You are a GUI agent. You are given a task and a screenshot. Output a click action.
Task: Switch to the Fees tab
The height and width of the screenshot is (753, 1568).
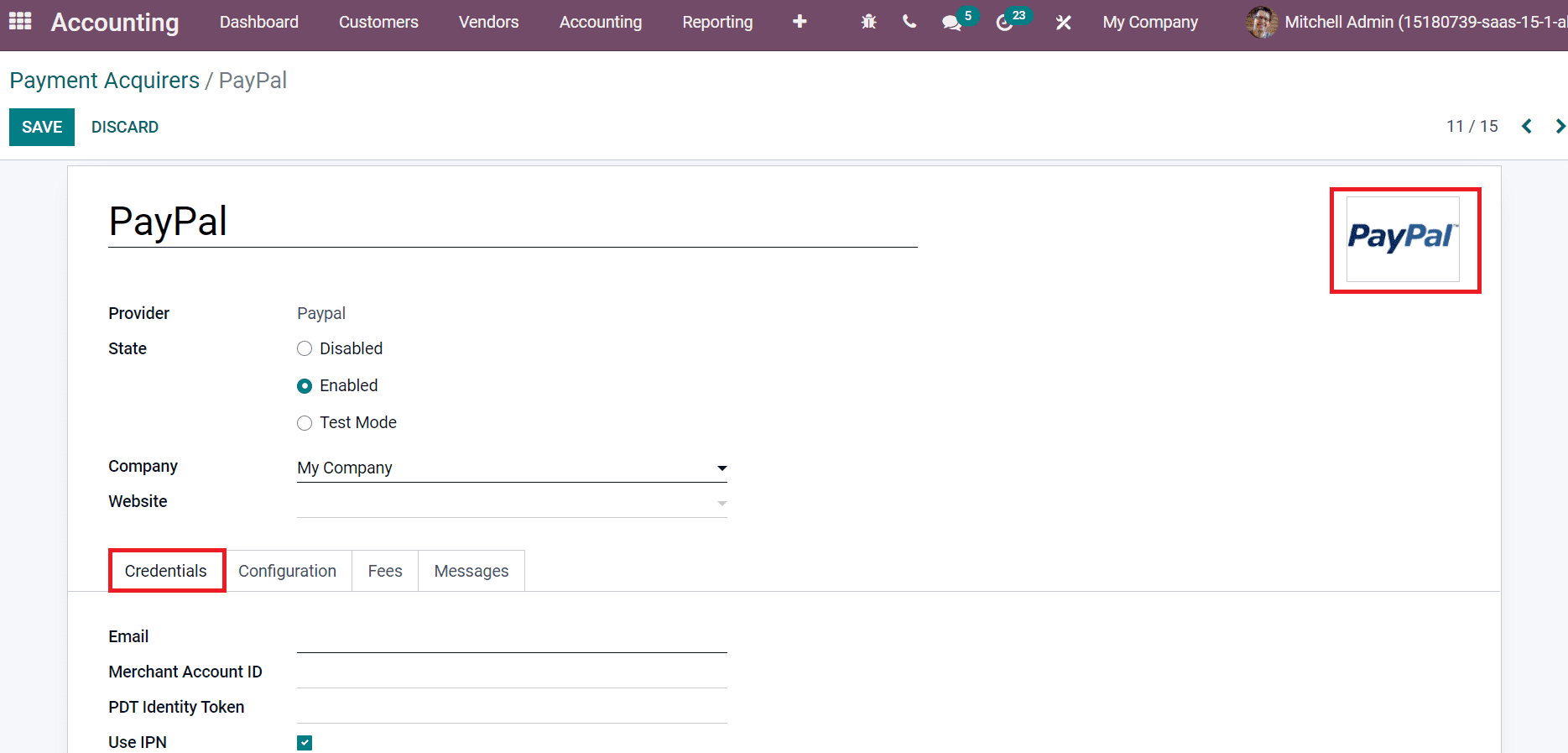[x=385, y=571]
